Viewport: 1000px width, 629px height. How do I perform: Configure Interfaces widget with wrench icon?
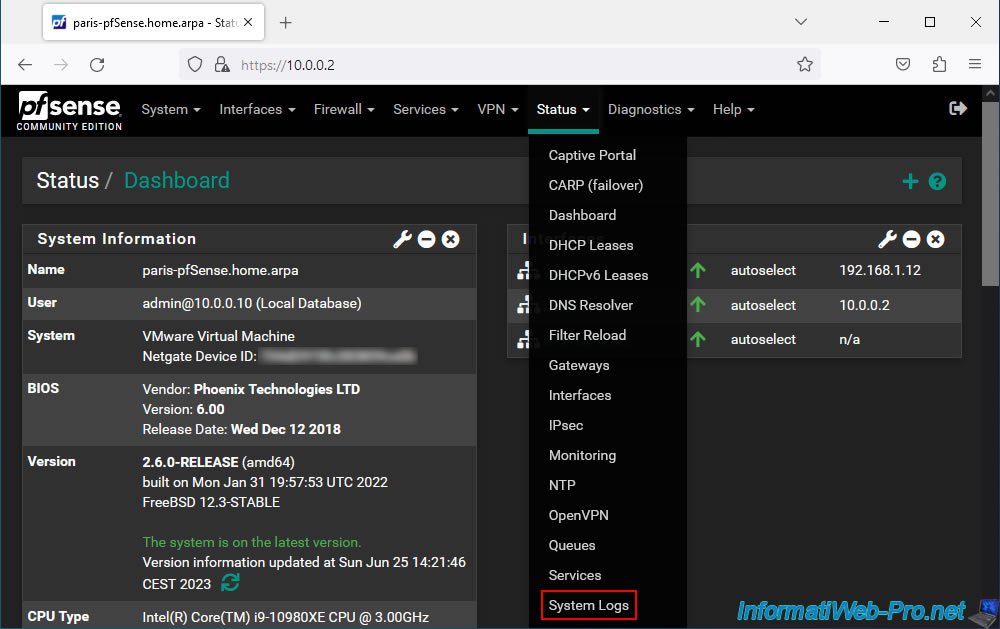click(x=887, y=239)
